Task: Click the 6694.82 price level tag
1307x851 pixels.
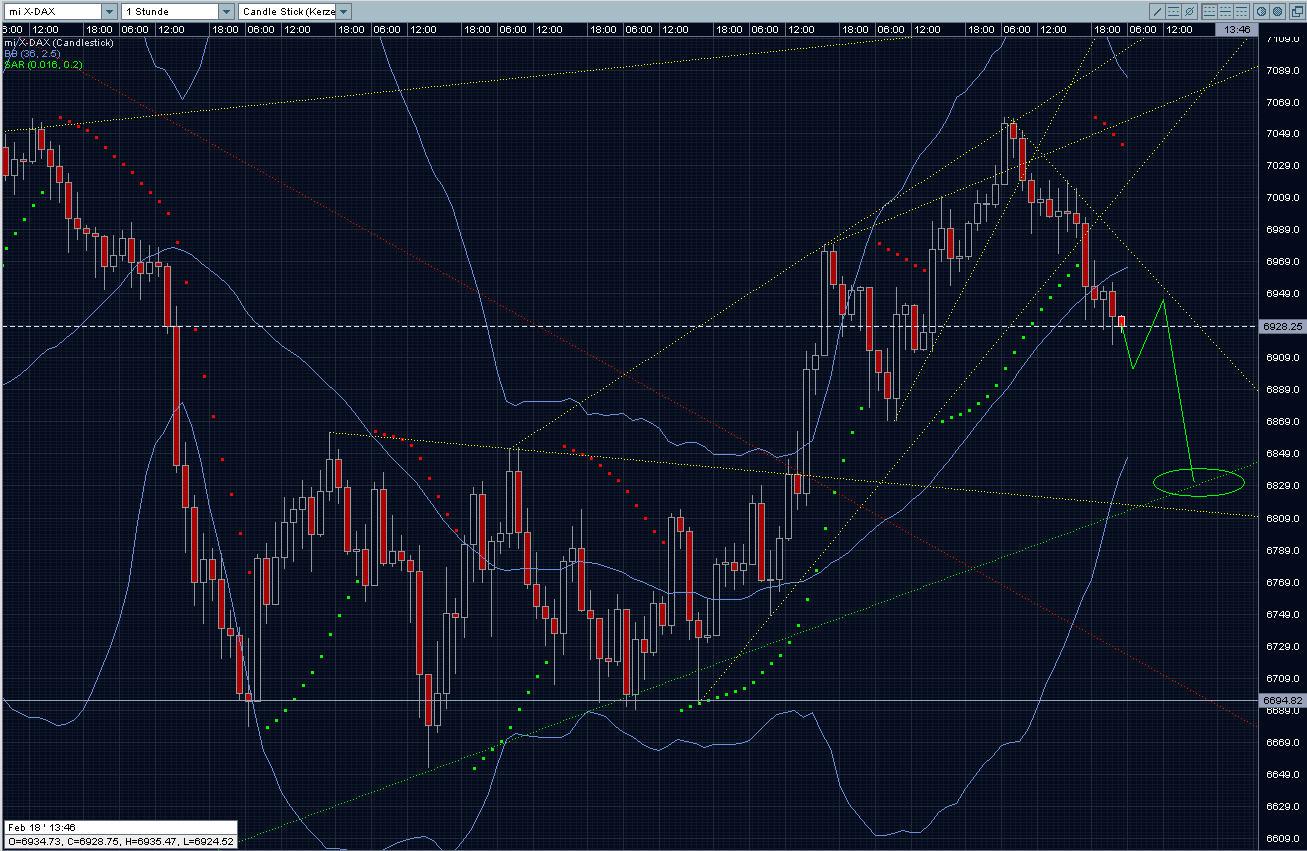Action: 1282,700
